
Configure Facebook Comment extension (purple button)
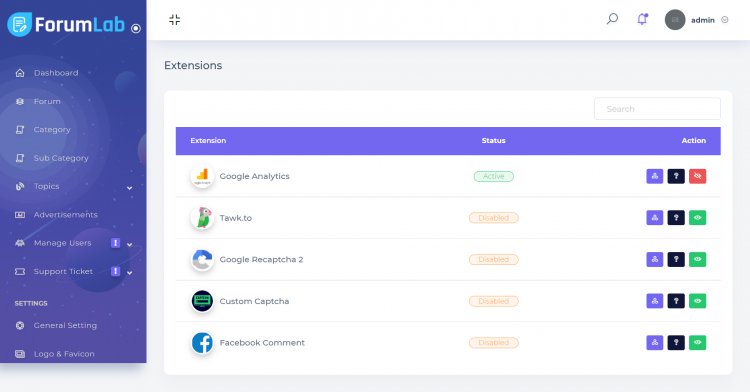654,342
